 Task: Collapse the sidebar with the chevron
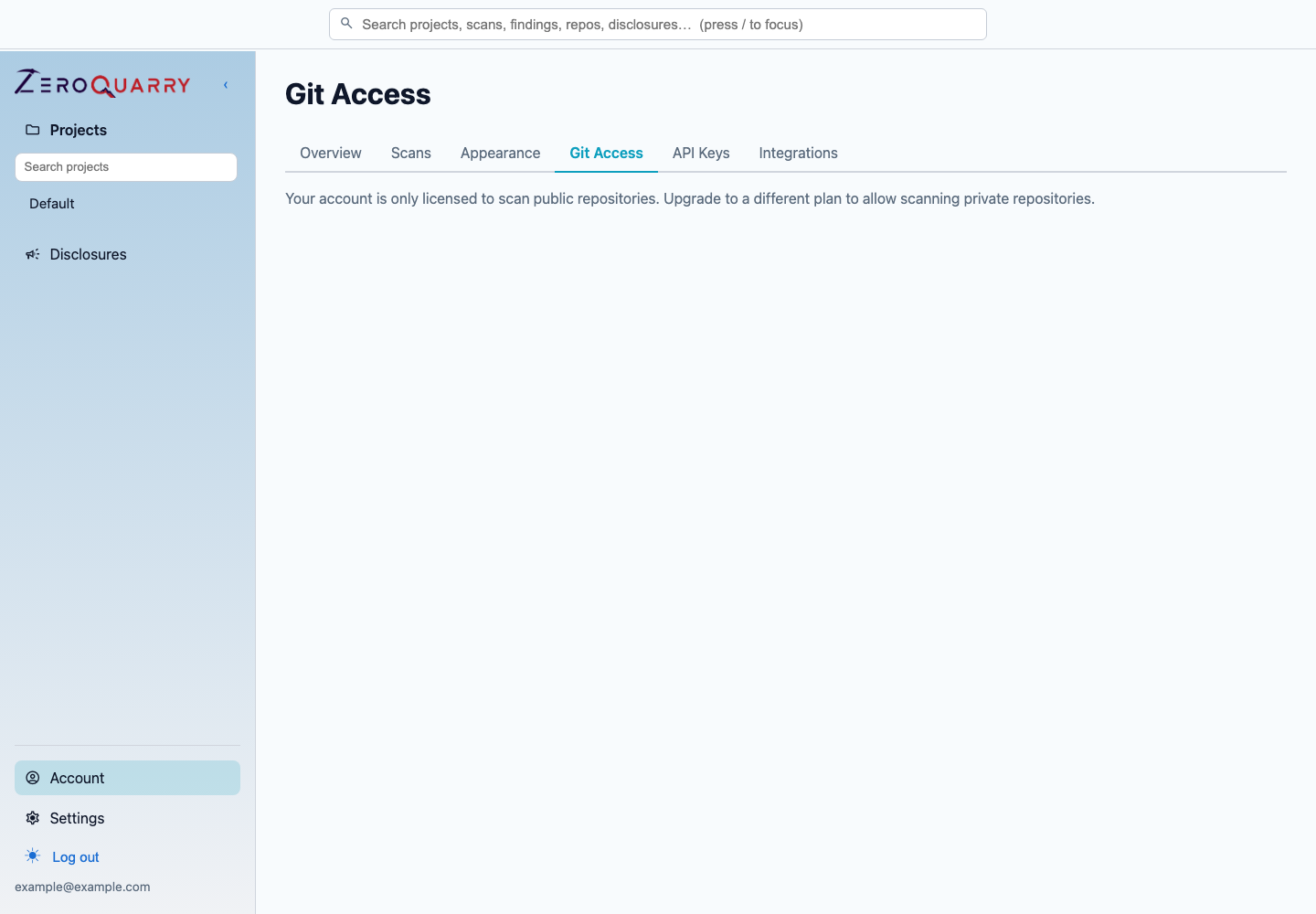[x=226, y=85]
